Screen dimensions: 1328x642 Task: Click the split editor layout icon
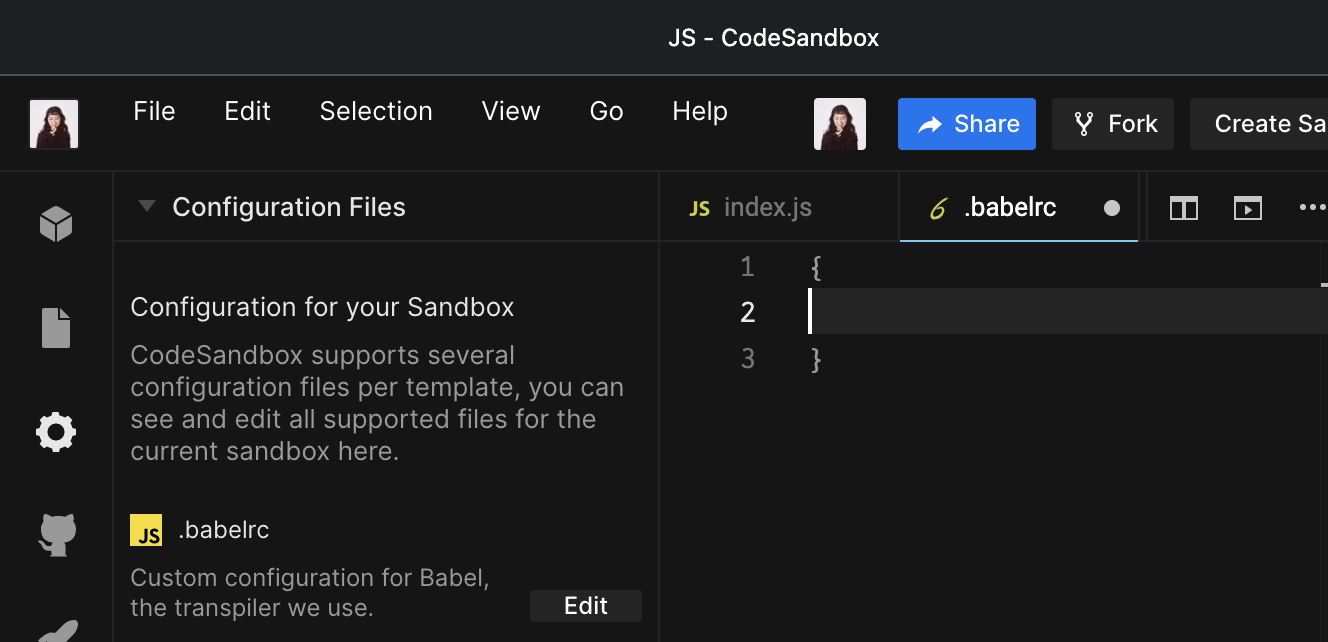click(x=1184, y=208)
